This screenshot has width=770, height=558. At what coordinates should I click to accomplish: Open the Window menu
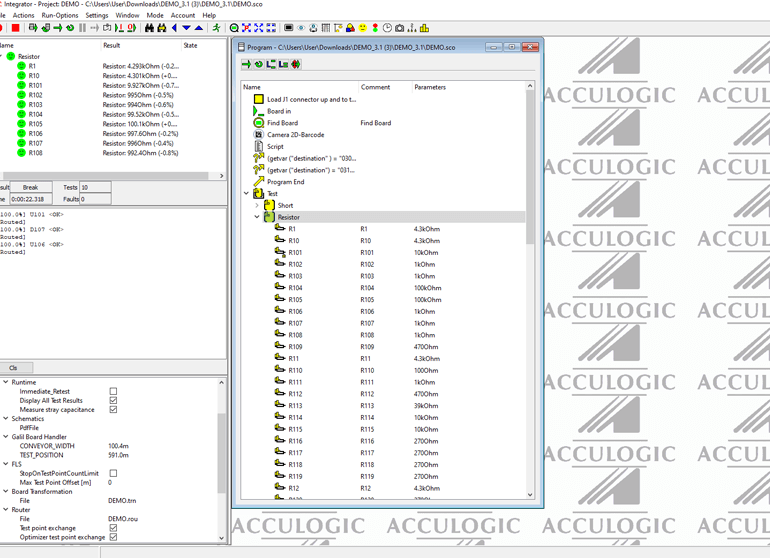[x=127, y=15]
